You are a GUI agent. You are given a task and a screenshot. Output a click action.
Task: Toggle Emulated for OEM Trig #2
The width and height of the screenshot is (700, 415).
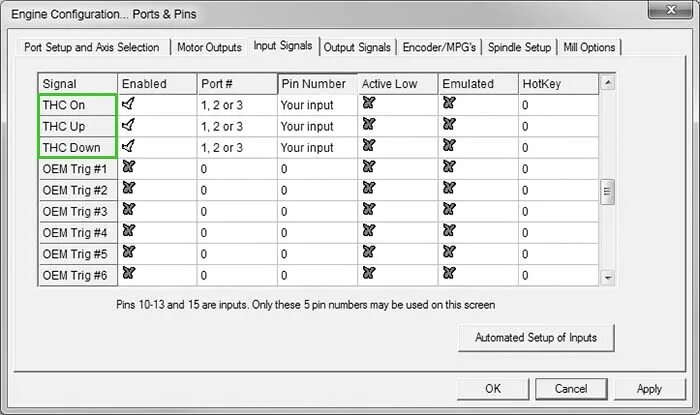click(x=449, y=188)
